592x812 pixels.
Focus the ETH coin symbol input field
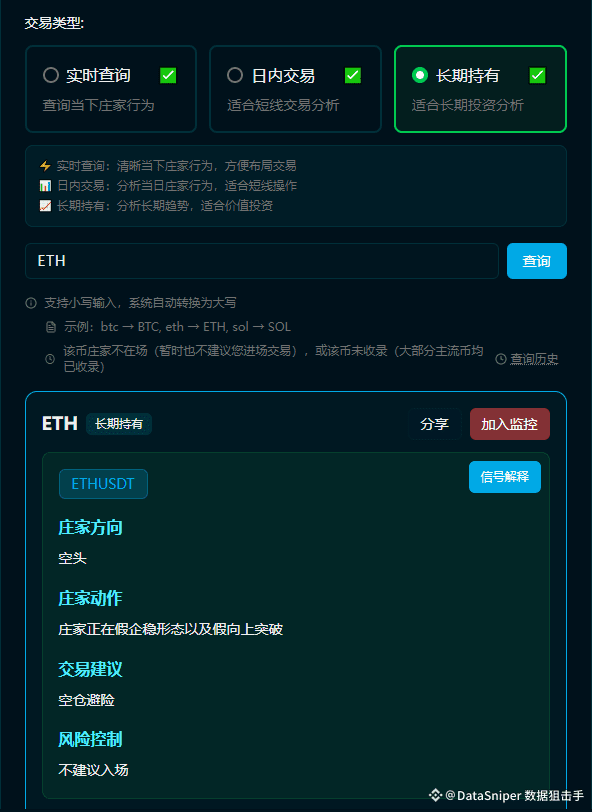262,261
